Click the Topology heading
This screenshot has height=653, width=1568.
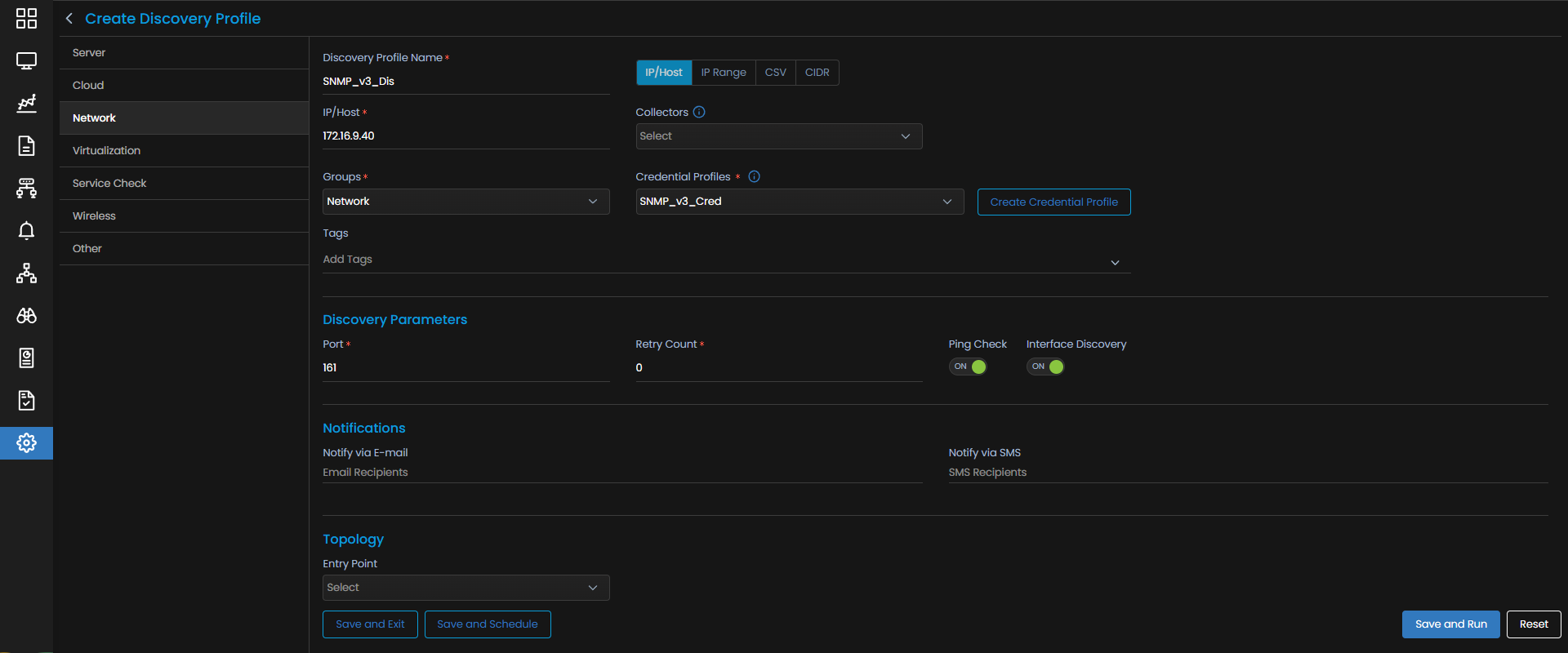(353, 540)
